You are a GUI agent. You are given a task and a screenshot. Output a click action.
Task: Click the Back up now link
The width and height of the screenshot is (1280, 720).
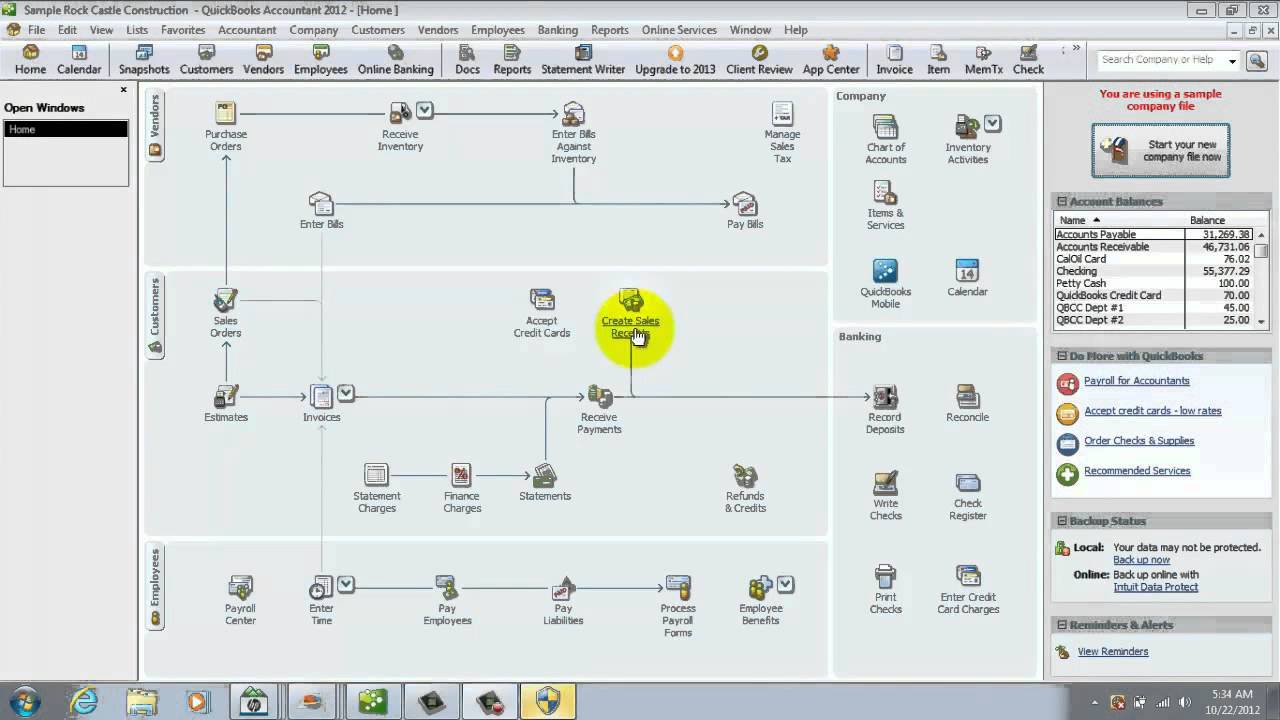pyautogui.click(x=1141, y=560)
